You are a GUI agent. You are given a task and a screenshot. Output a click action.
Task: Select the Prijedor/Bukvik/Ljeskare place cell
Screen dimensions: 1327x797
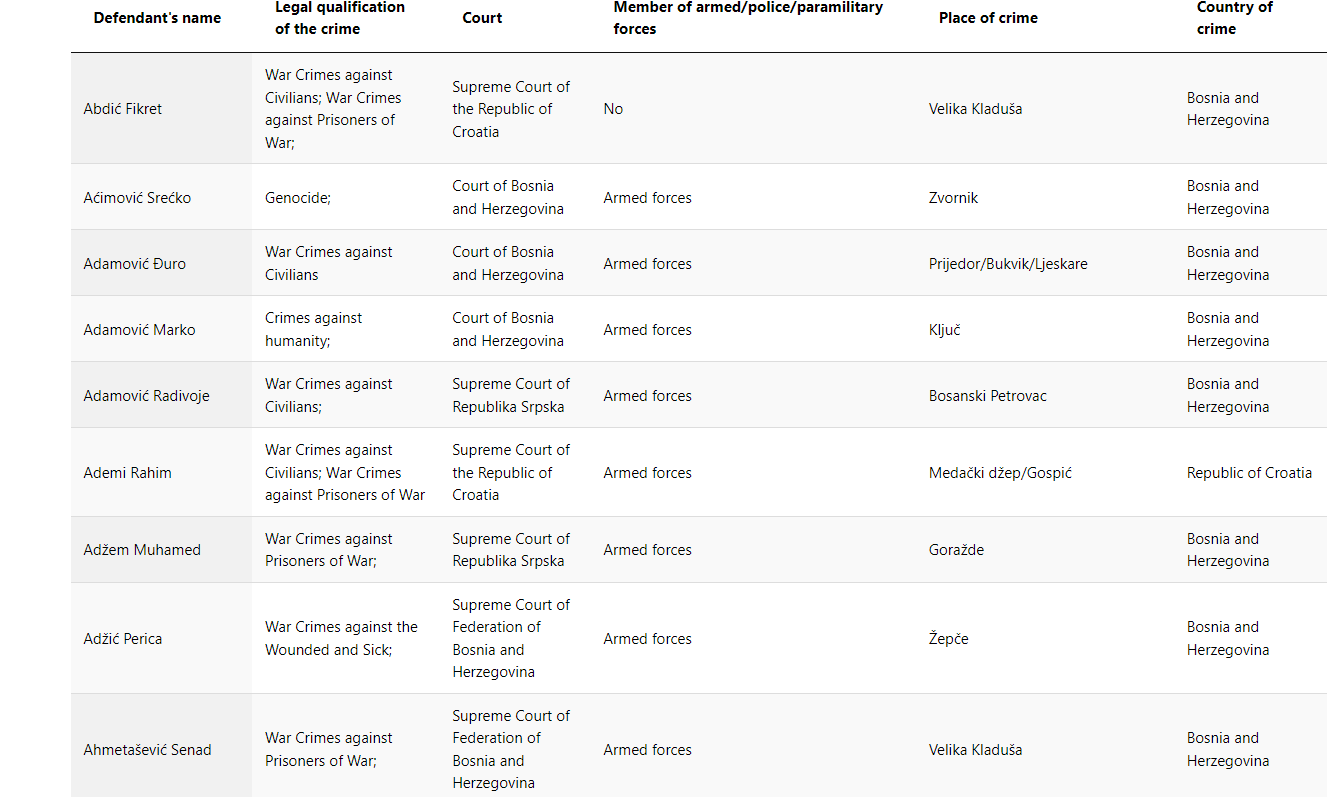click(1008, 264)
